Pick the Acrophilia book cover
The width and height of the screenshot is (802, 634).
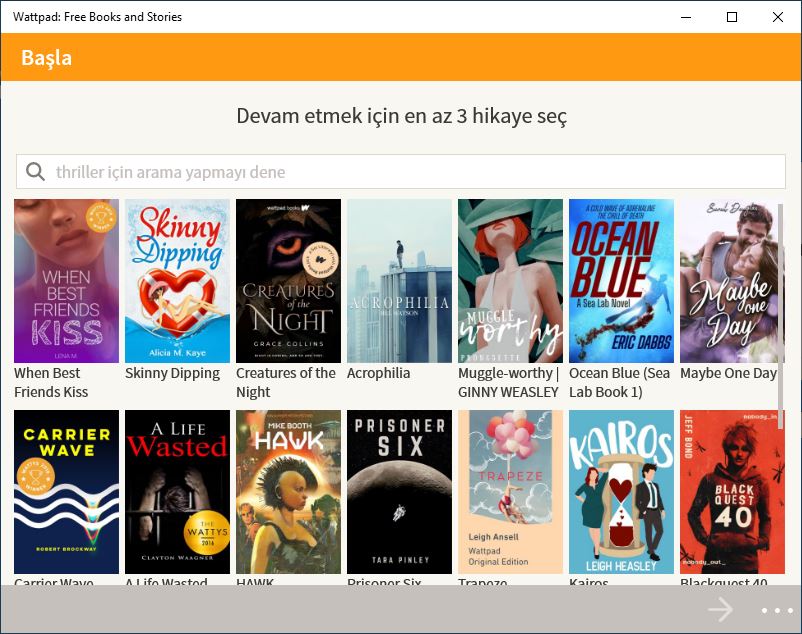click(399, 281)
